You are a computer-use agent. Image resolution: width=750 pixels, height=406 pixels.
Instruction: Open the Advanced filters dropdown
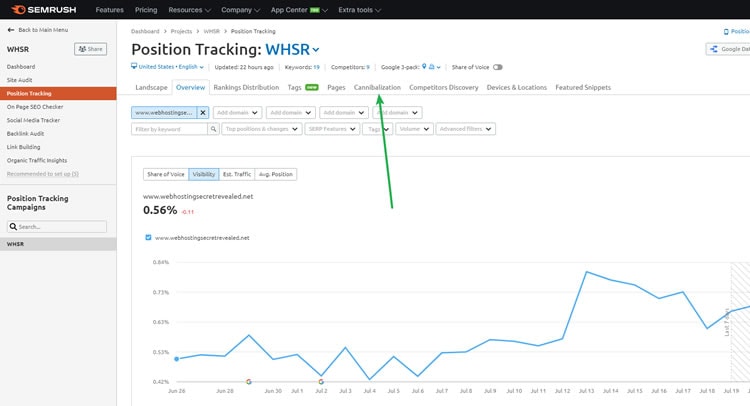pos(465,129)
